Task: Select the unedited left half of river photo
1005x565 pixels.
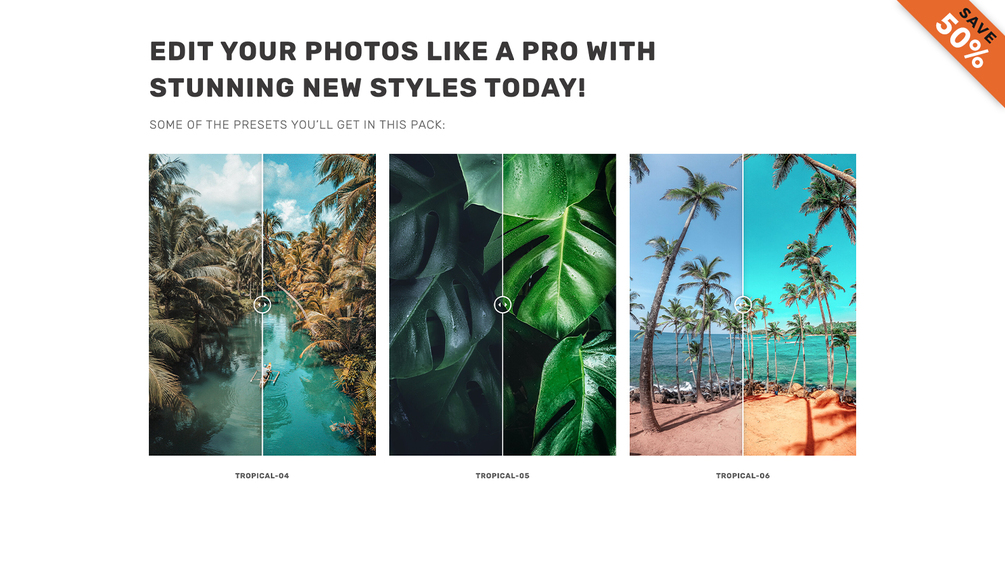Action: click(x=205, y=304)
